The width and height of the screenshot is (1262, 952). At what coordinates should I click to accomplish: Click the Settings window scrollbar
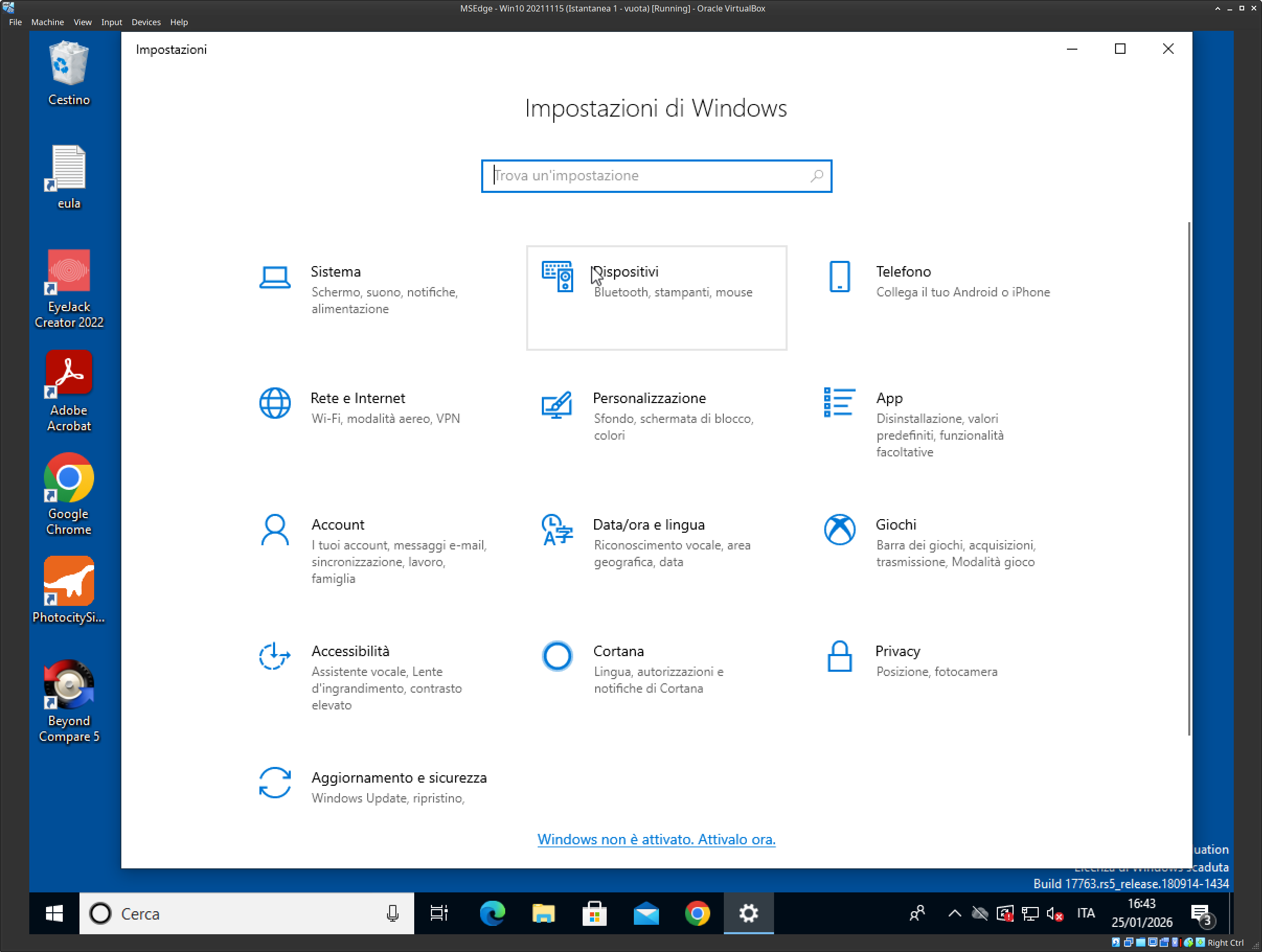click(1189, 479)
